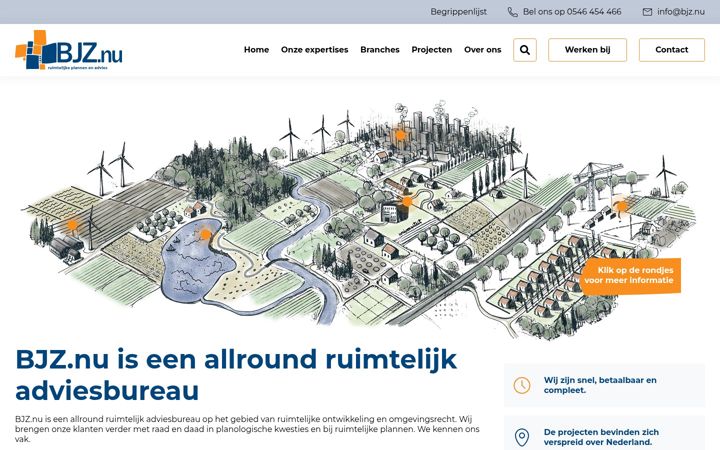
Task: Click the intro paragraph mentioning 'omgevingsrecht'
Action: pos(247,429)
